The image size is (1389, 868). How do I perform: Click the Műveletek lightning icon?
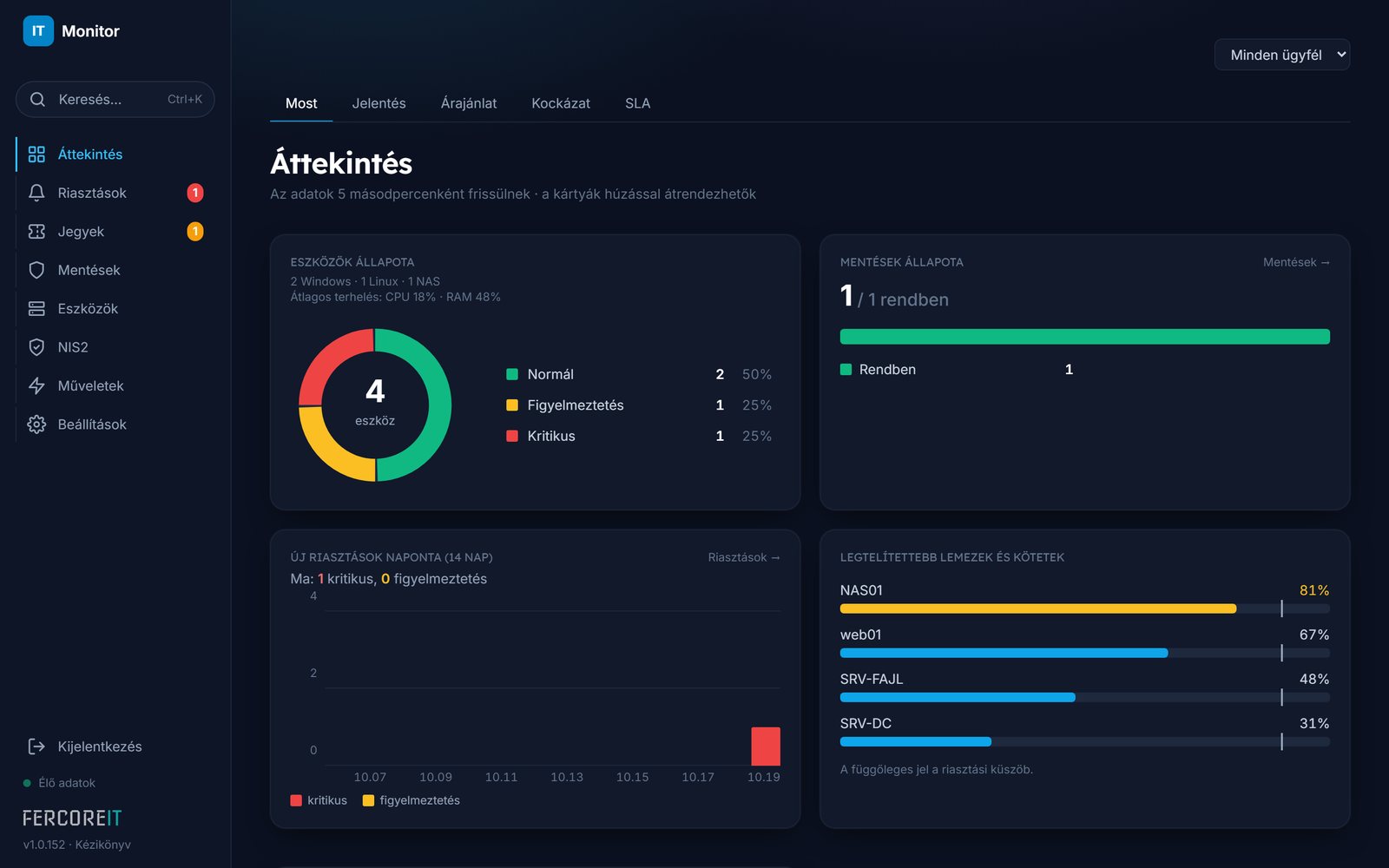pos(36,386)
